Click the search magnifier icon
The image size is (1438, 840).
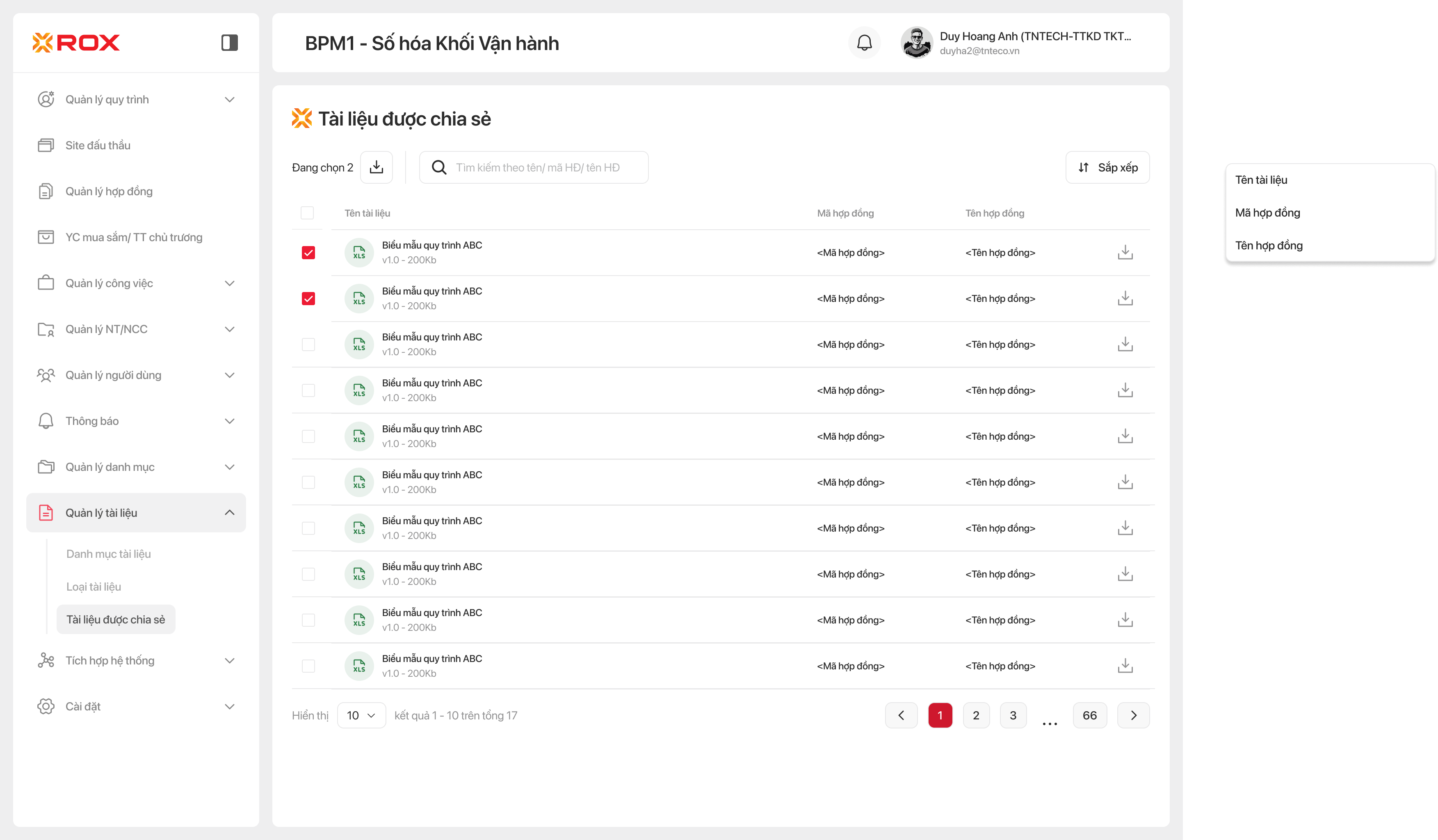tap(439, 167)
